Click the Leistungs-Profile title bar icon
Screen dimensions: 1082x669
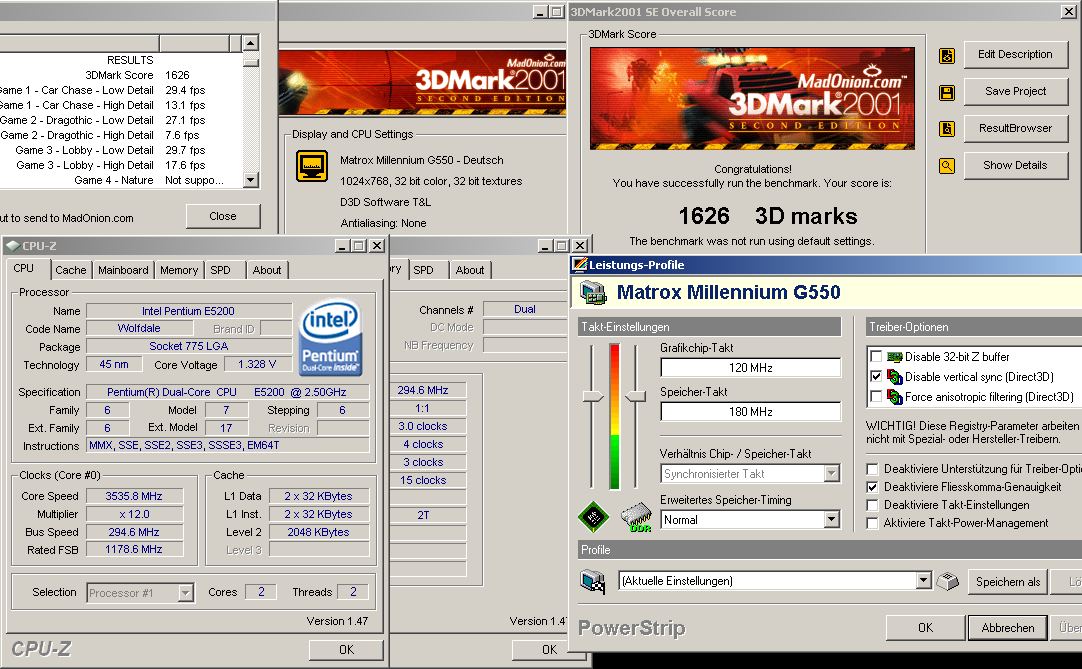coord(580,264)
